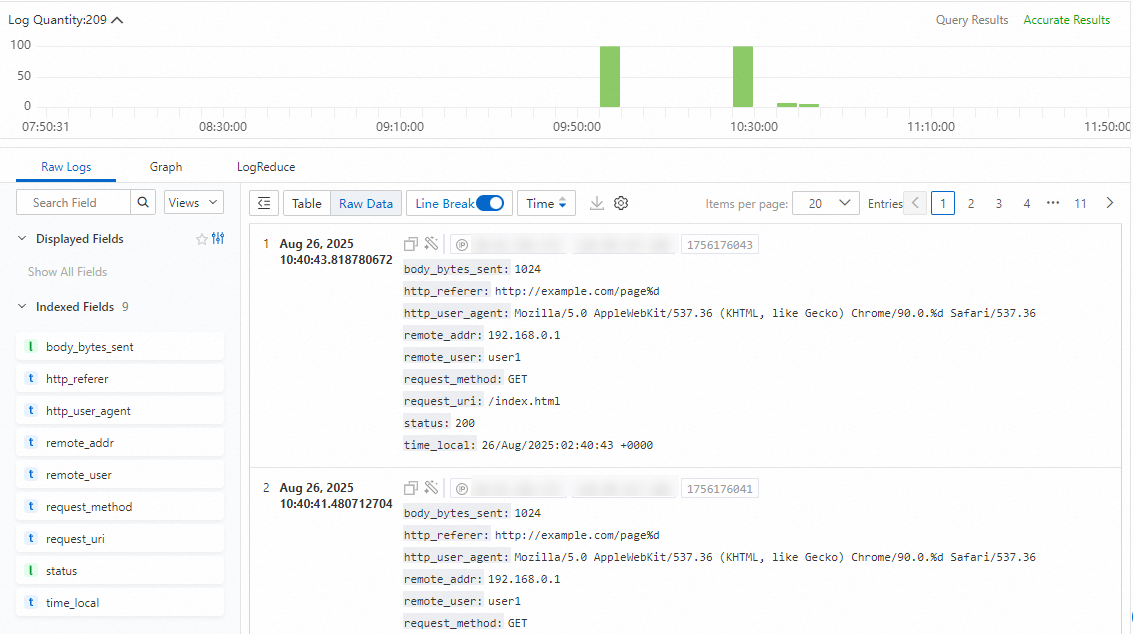Click the tag analysis icon on log entry 2
Image resolution: width=1133 pixels, height=634 pixels.
(431, 487)
